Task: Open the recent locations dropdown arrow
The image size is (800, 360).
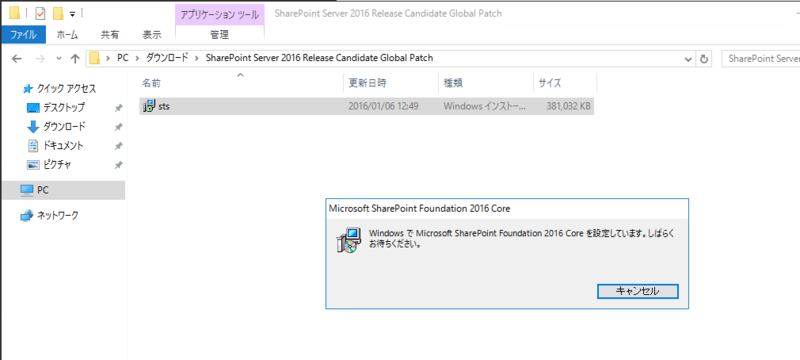Action: pyautogui.click(x=59, y=59)
